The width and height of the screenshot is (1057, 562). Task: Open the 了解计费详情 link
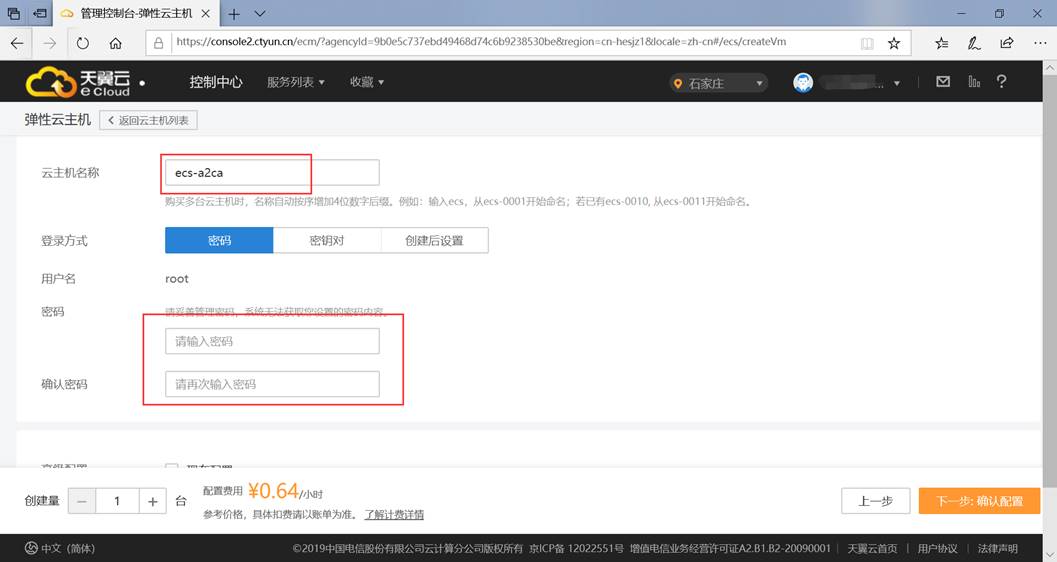(x=394, y=515)
